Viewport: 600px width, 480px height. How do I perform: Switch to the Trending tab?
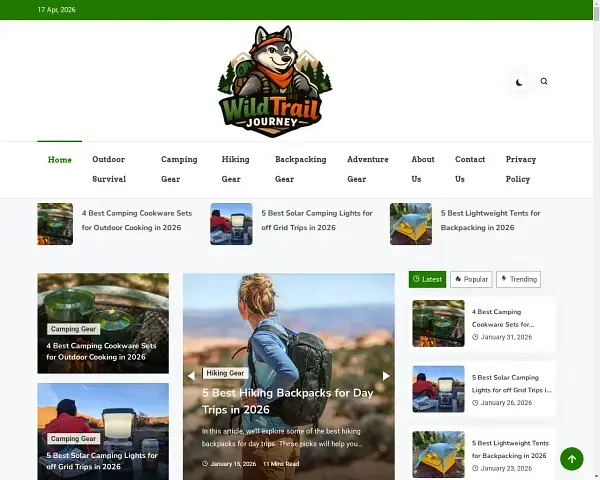coord(518,280)
